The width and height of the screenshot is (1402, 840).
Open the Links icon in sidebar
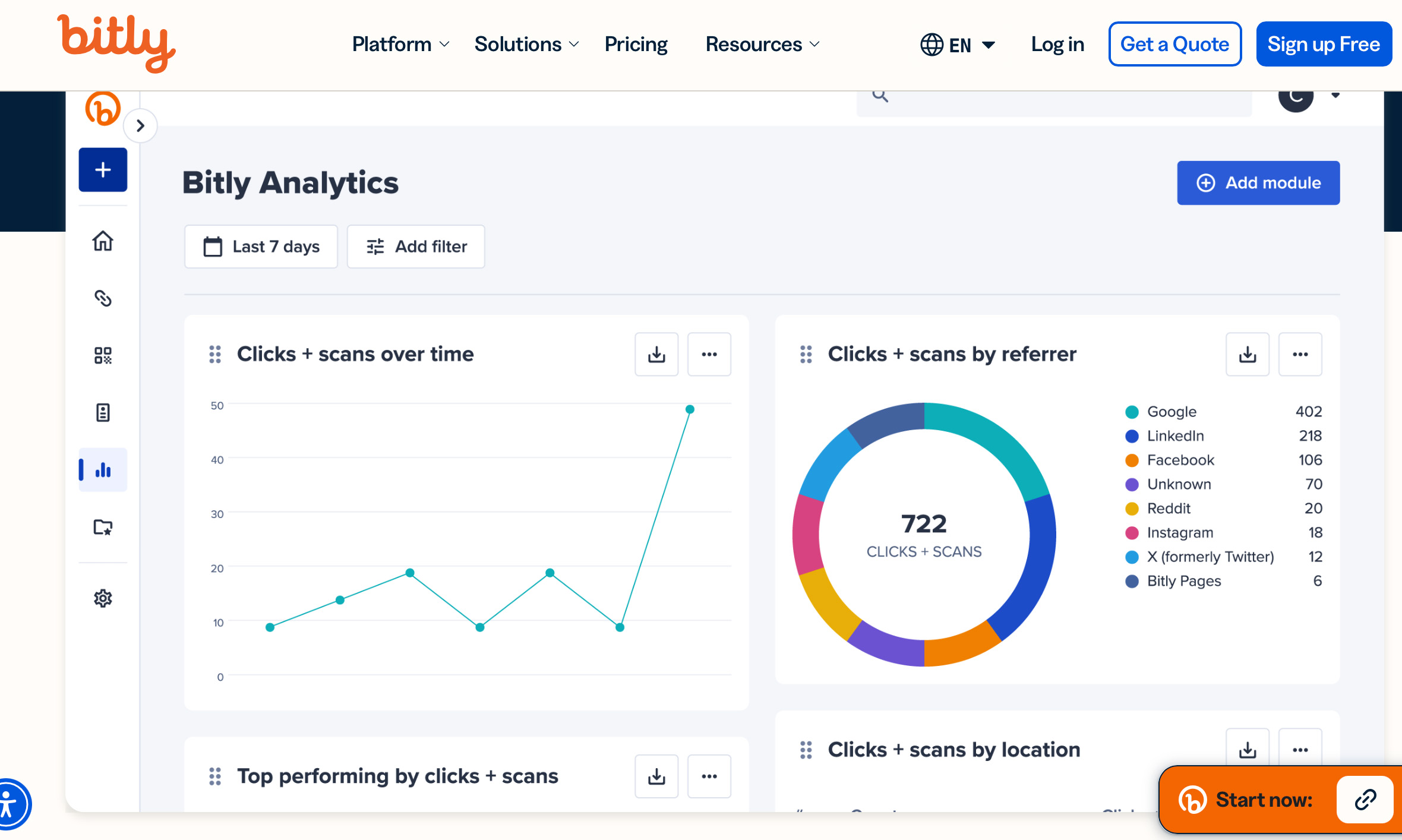(x=103, y=298)
